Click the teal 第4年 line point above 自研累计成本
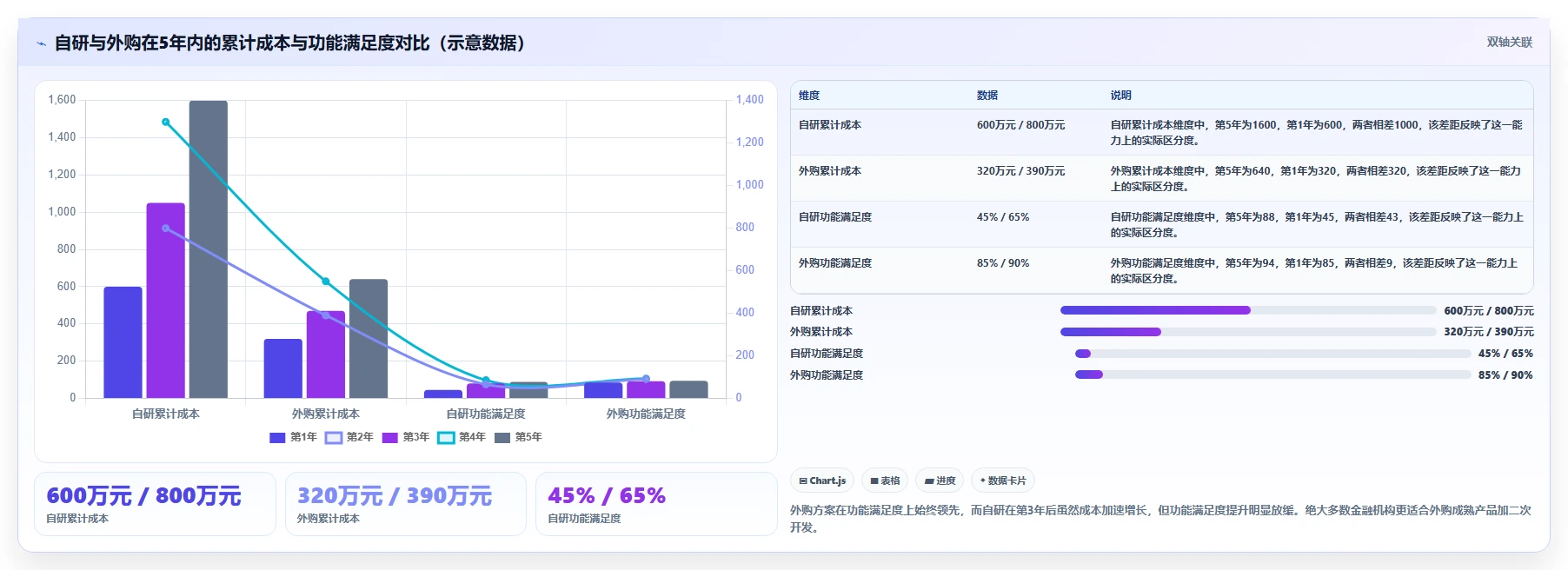This screenshot has width=1568, height=570. click(x=166, y=123)
